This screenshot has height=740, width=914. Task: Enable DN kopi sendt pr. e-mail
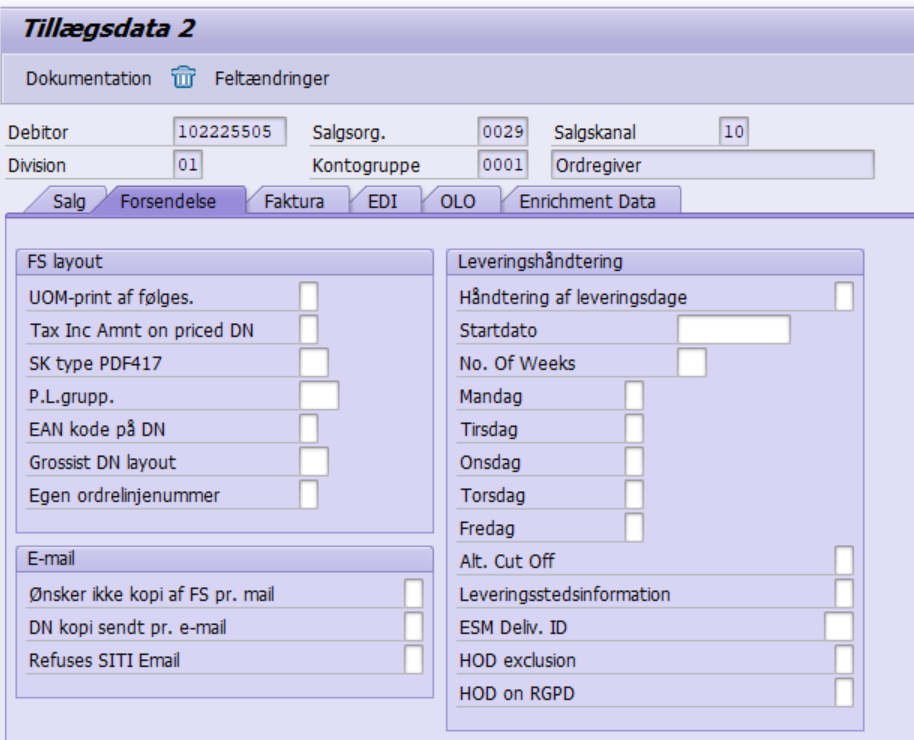(413, 627)
